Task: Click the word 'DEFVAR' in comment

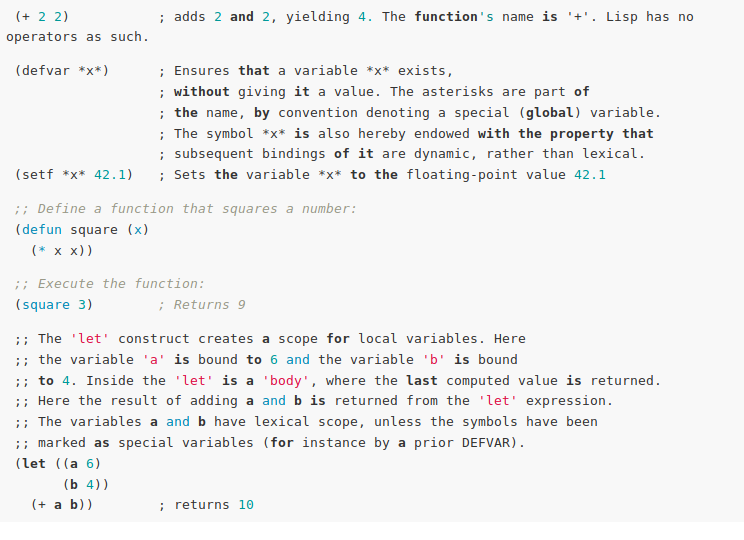Action: tap(485, 443)
